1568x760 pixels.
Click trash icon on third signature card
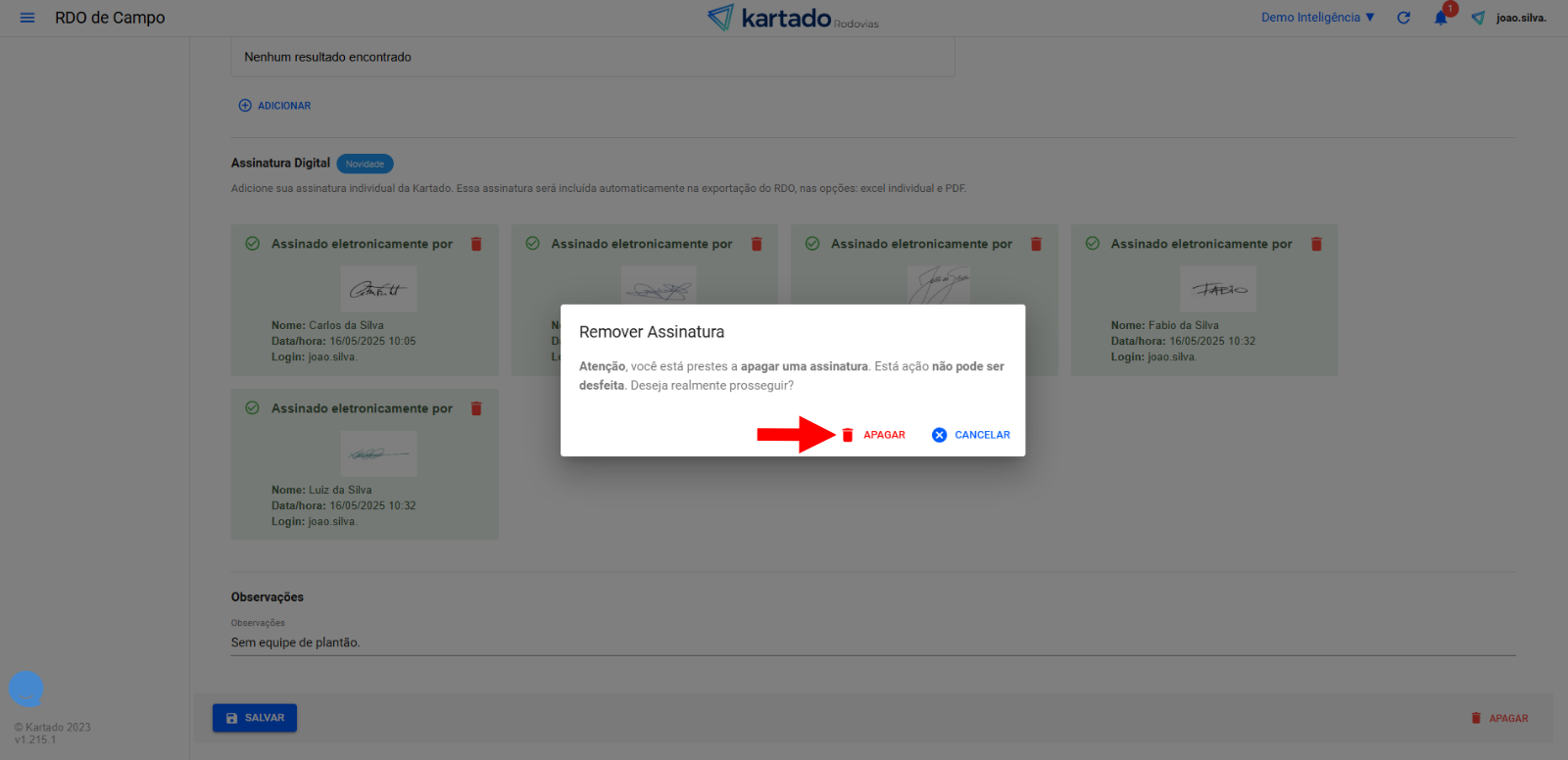pos(1036,244)
